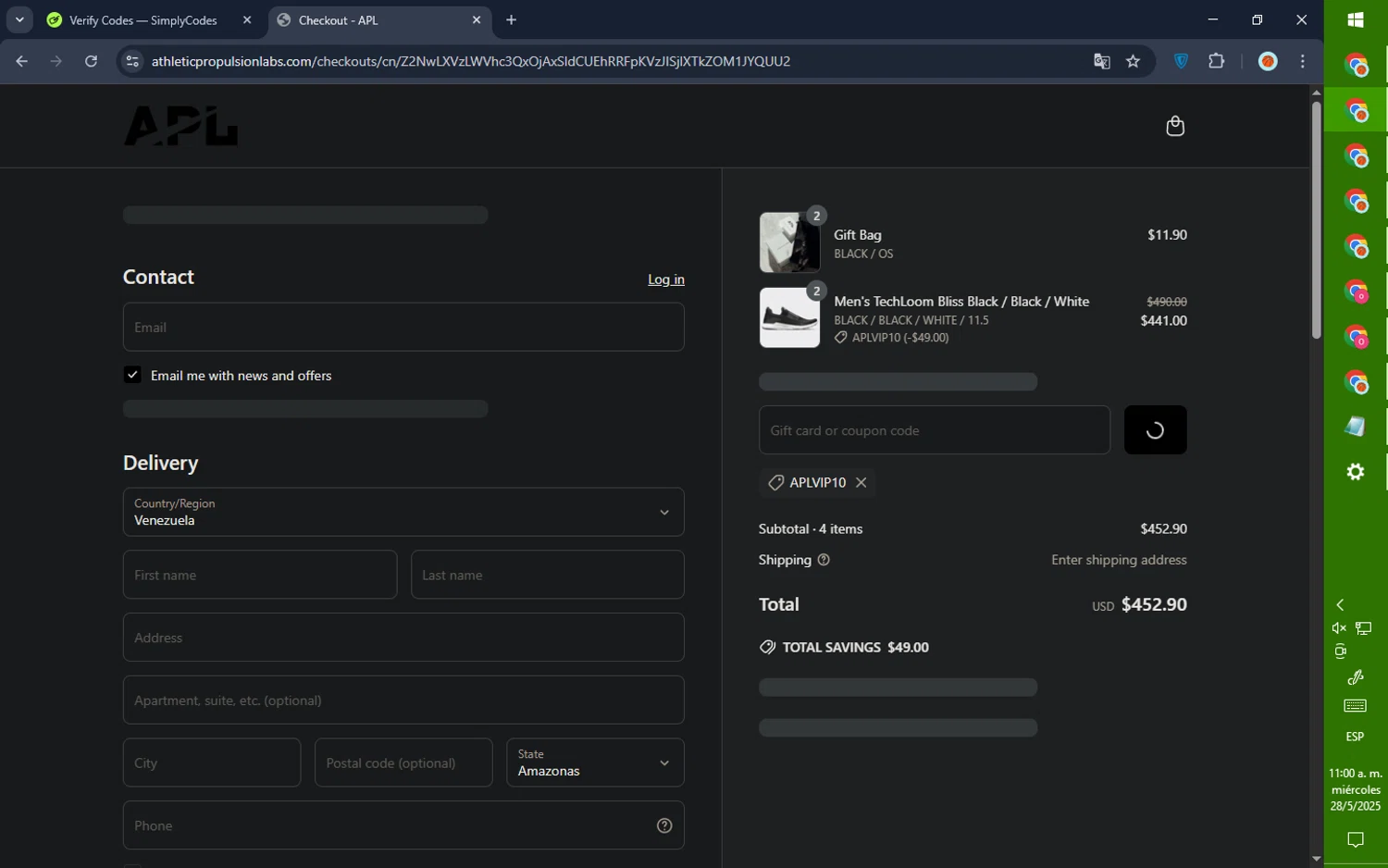Open the shopping bag cart icon

(x=1175, y=126)
